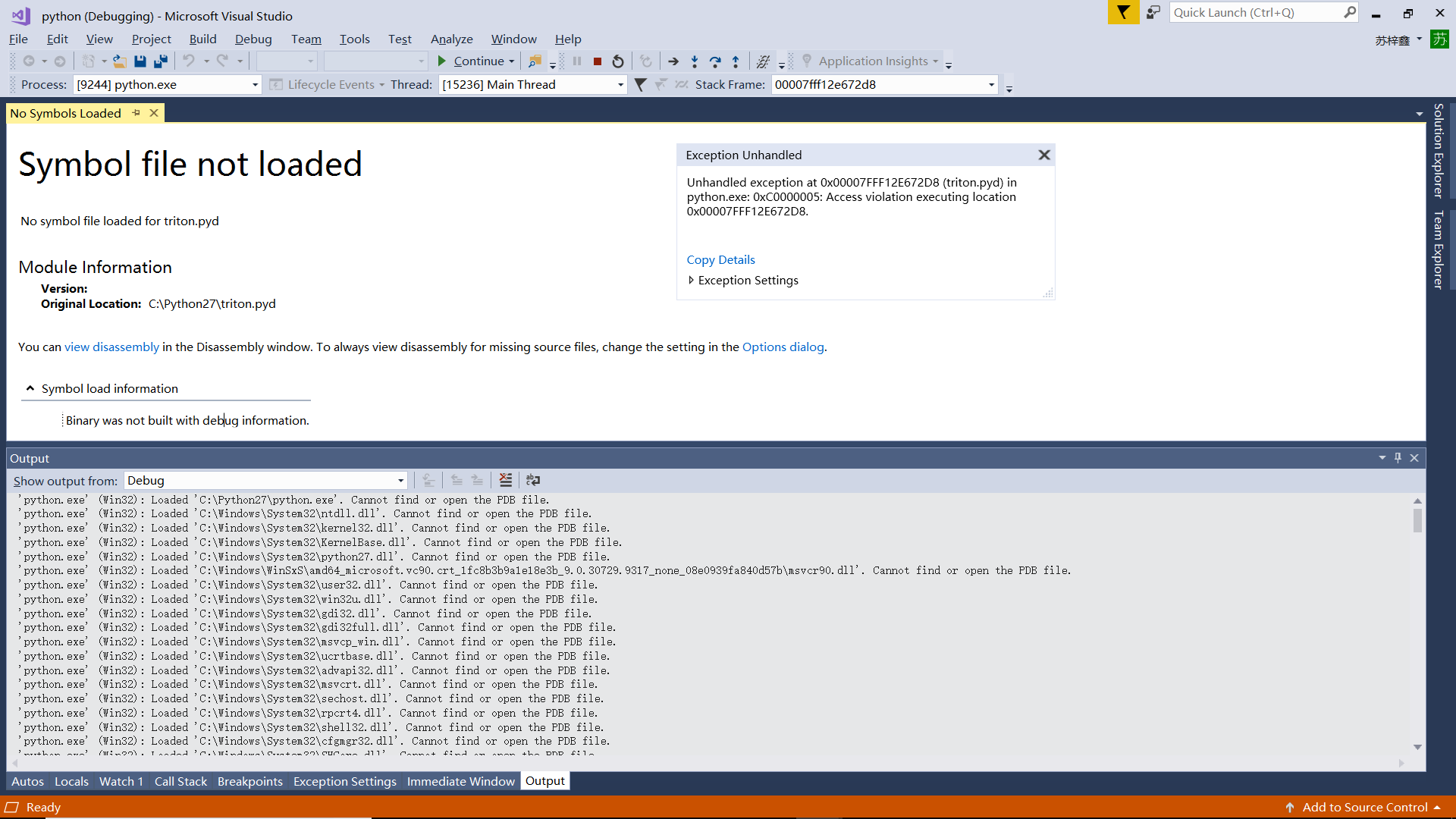Open disassembly via view disassembly link
The height and width of the screenshot is (819, 1456).
[111, 347]
